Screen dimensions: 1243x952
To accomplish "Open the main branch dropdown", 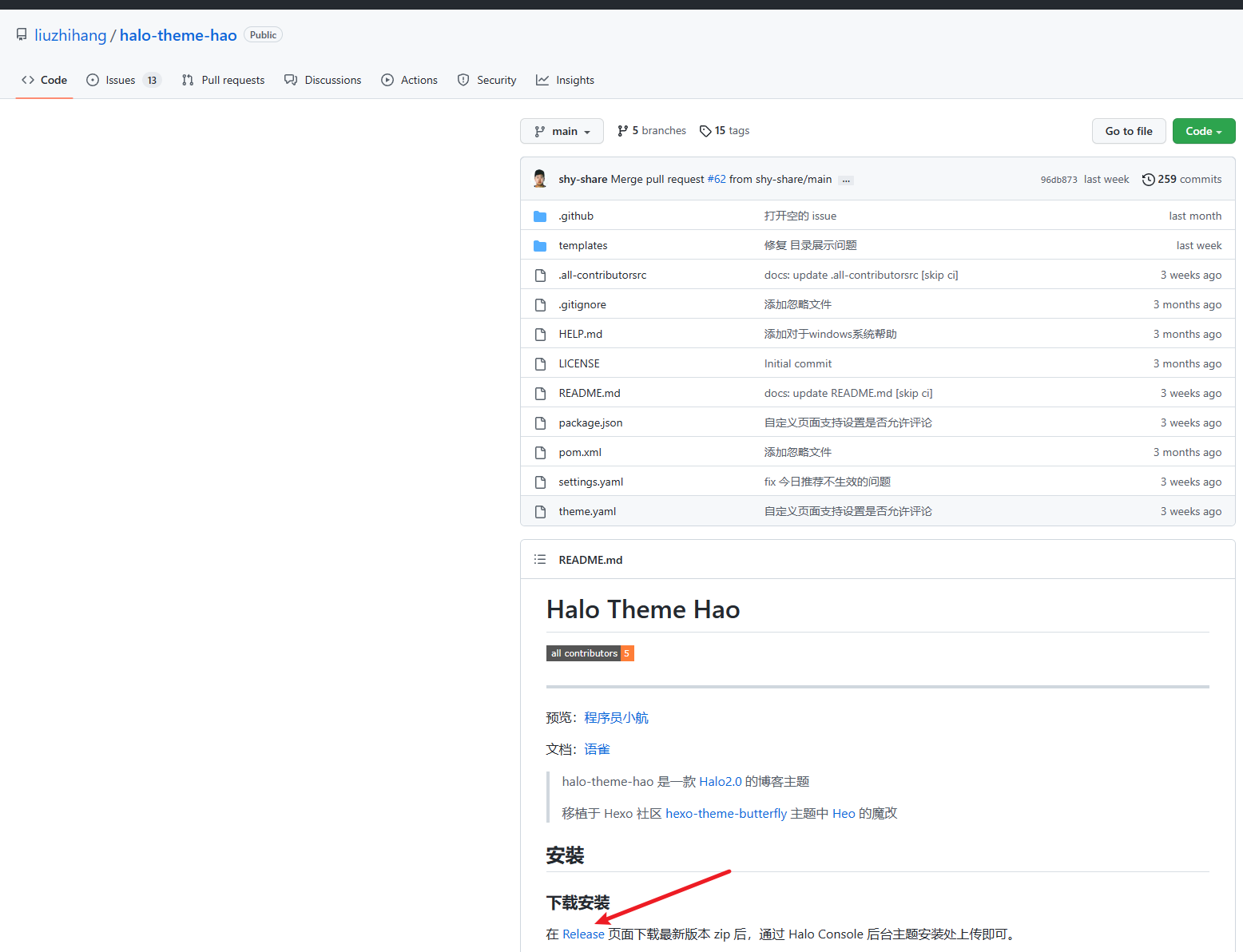I will (x=562, y=131).
